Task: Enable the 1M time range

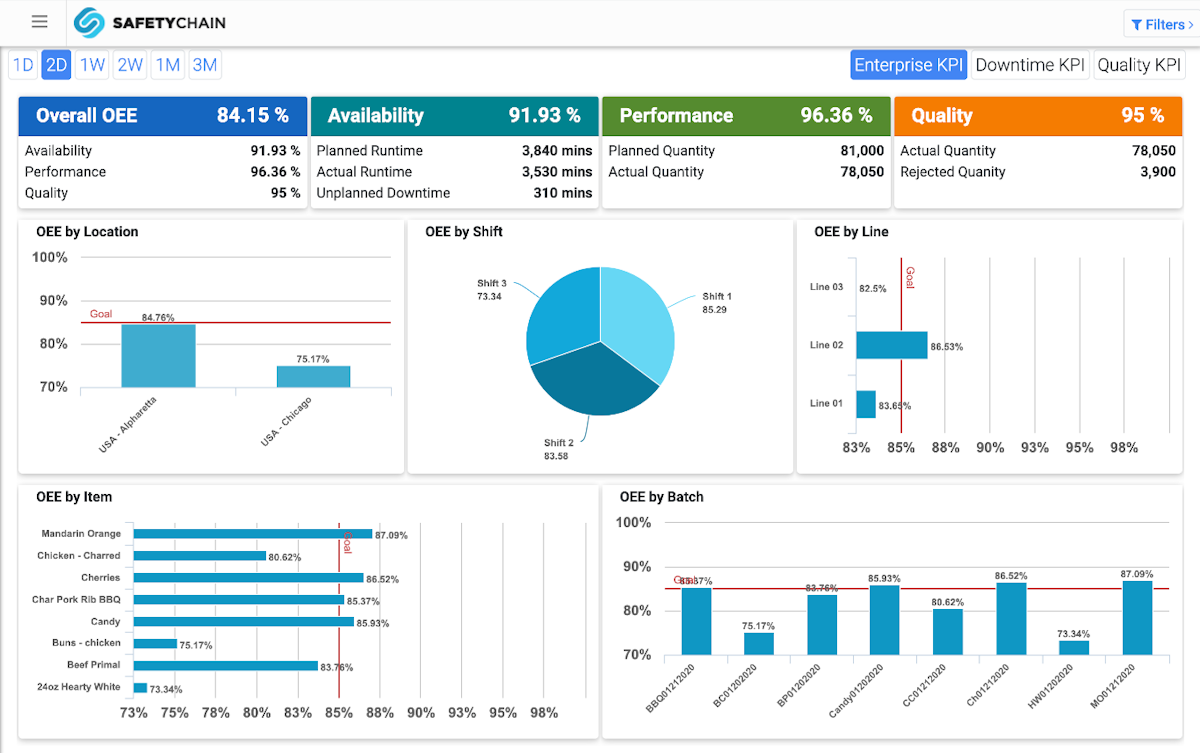Action: (167, 64)
